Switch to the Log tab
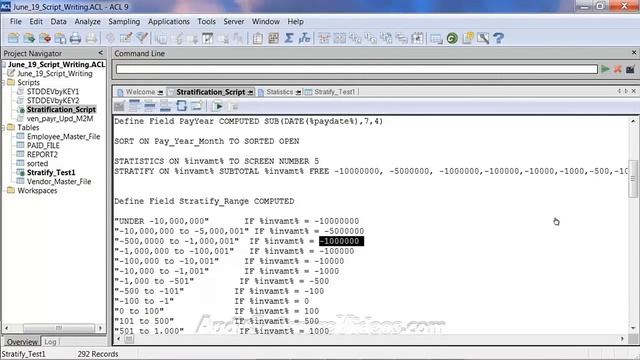Image resolution: width=640 pixels, height=360 pixels. coord(50,342)
